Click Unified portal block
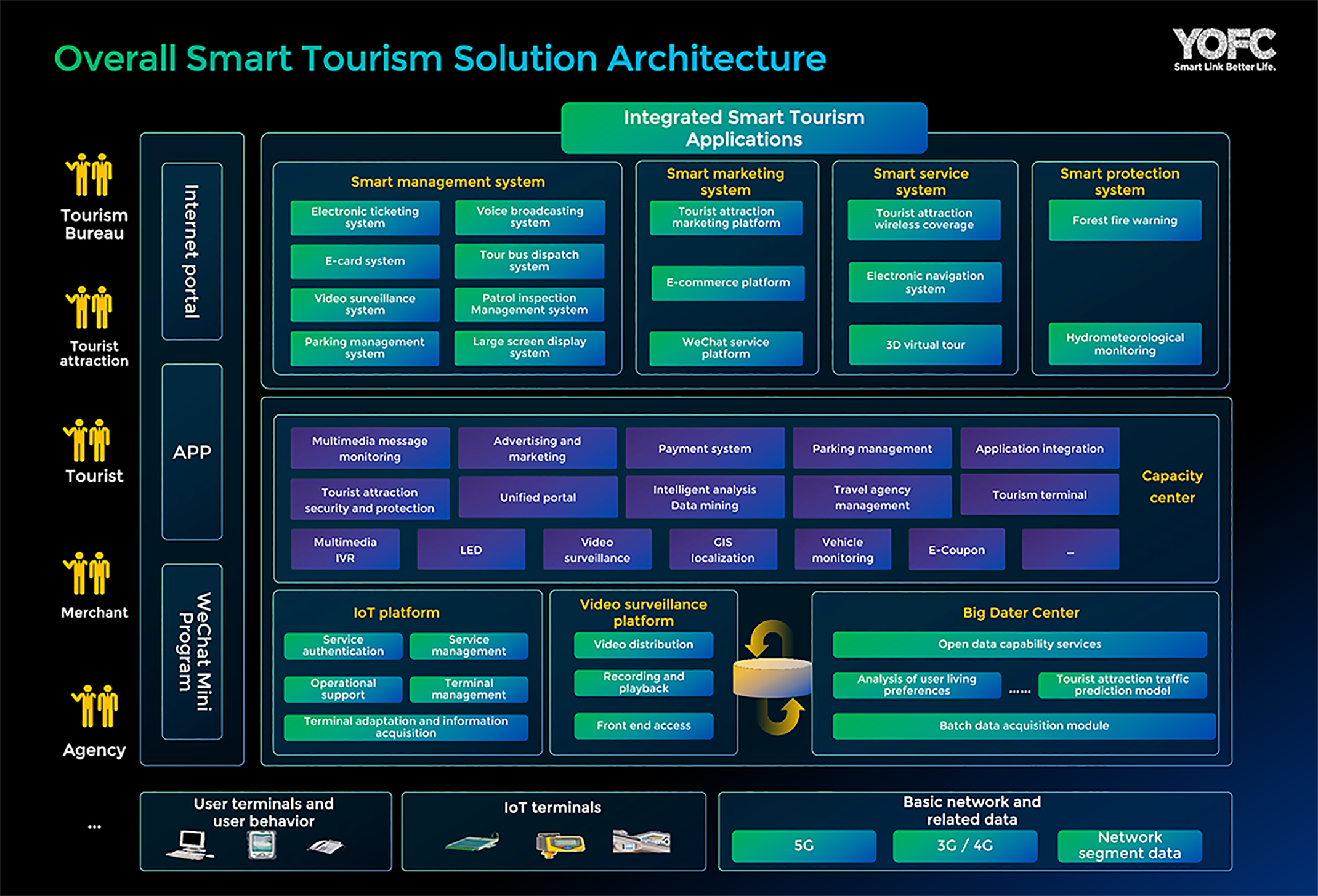This screenshot has height=896, width=1318. coord(538,497)
